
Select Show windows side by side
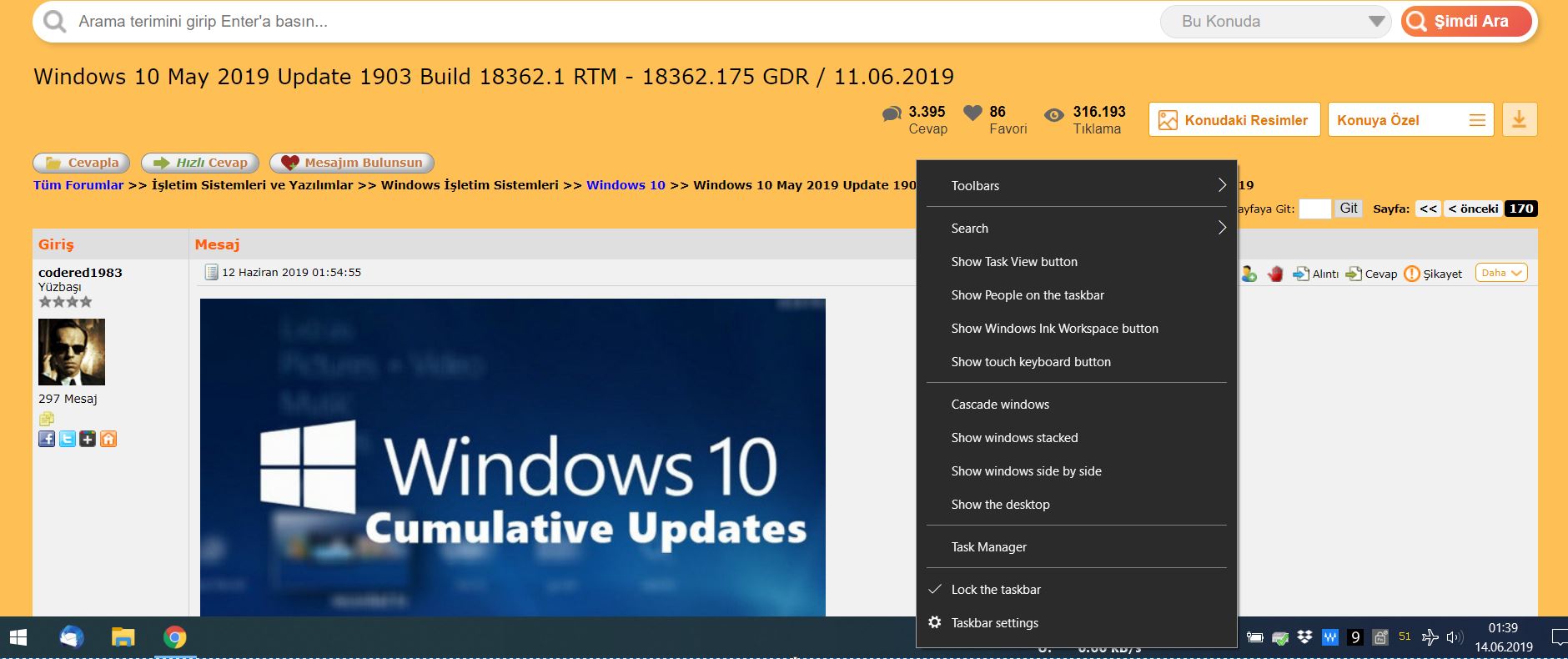click(1076, 471)
